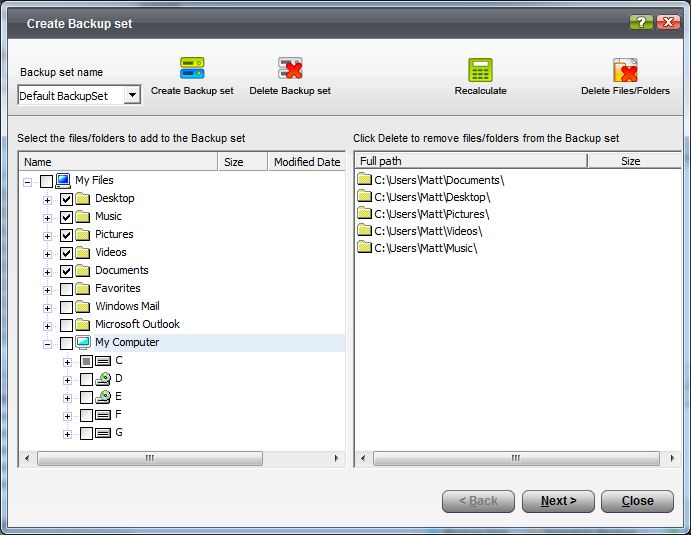Check the Windows Mail checkbox
691x535 pixels.
(66, 307)
